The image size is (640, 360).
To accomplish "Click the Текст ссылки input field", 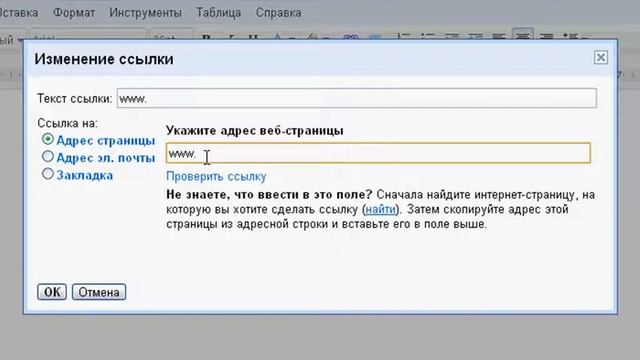I will [356, 98].
